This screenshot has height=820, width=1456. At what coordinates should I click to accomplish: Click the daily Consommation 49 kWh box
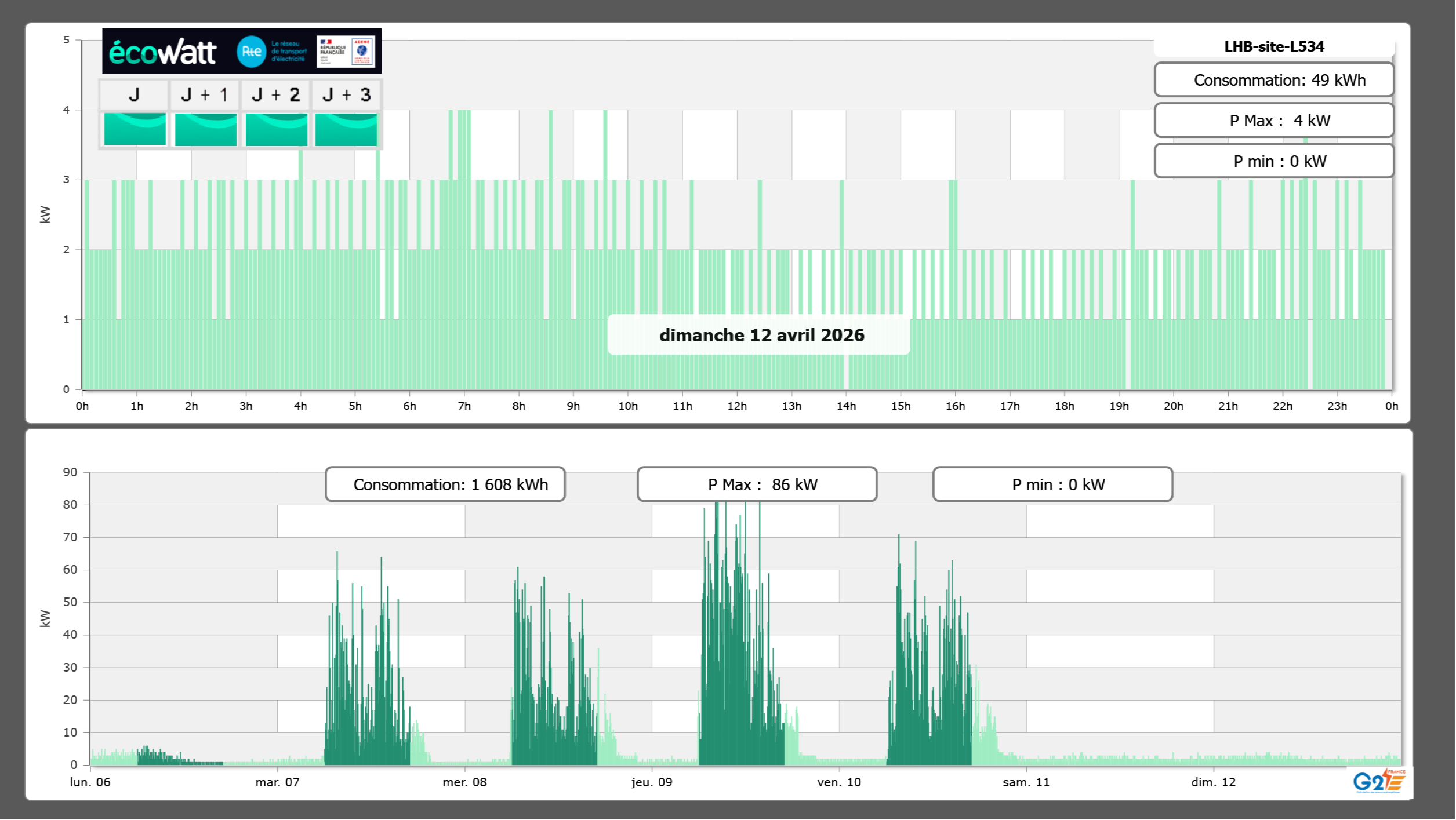[1274, 80]
